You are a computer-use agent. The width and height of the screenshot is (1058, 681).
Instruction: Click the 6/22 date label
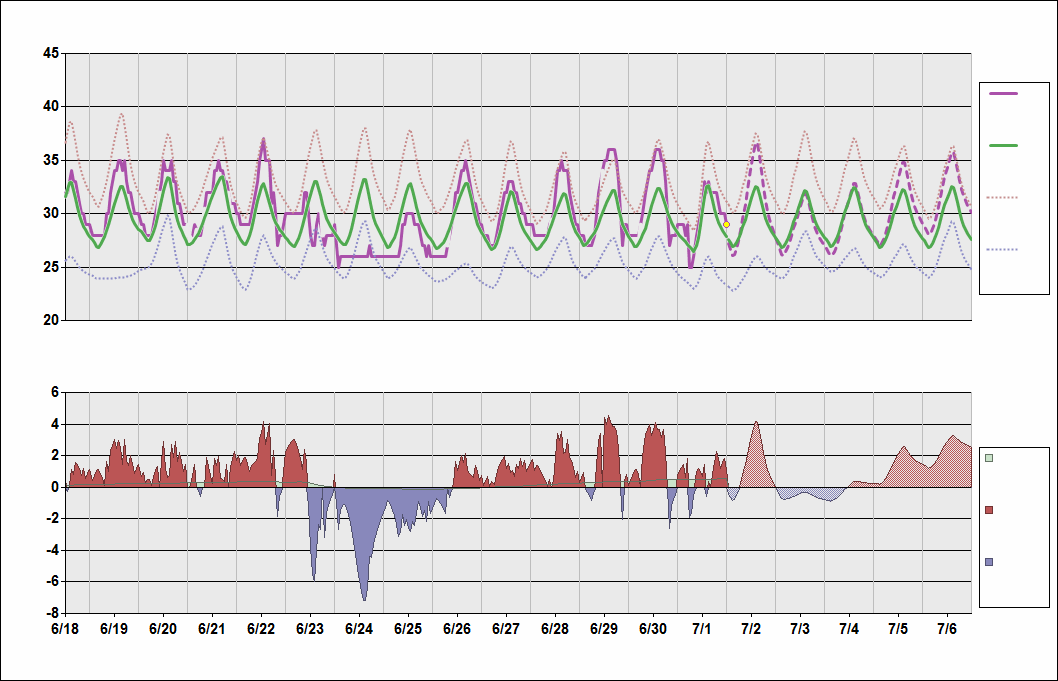(x=261, y=629)
